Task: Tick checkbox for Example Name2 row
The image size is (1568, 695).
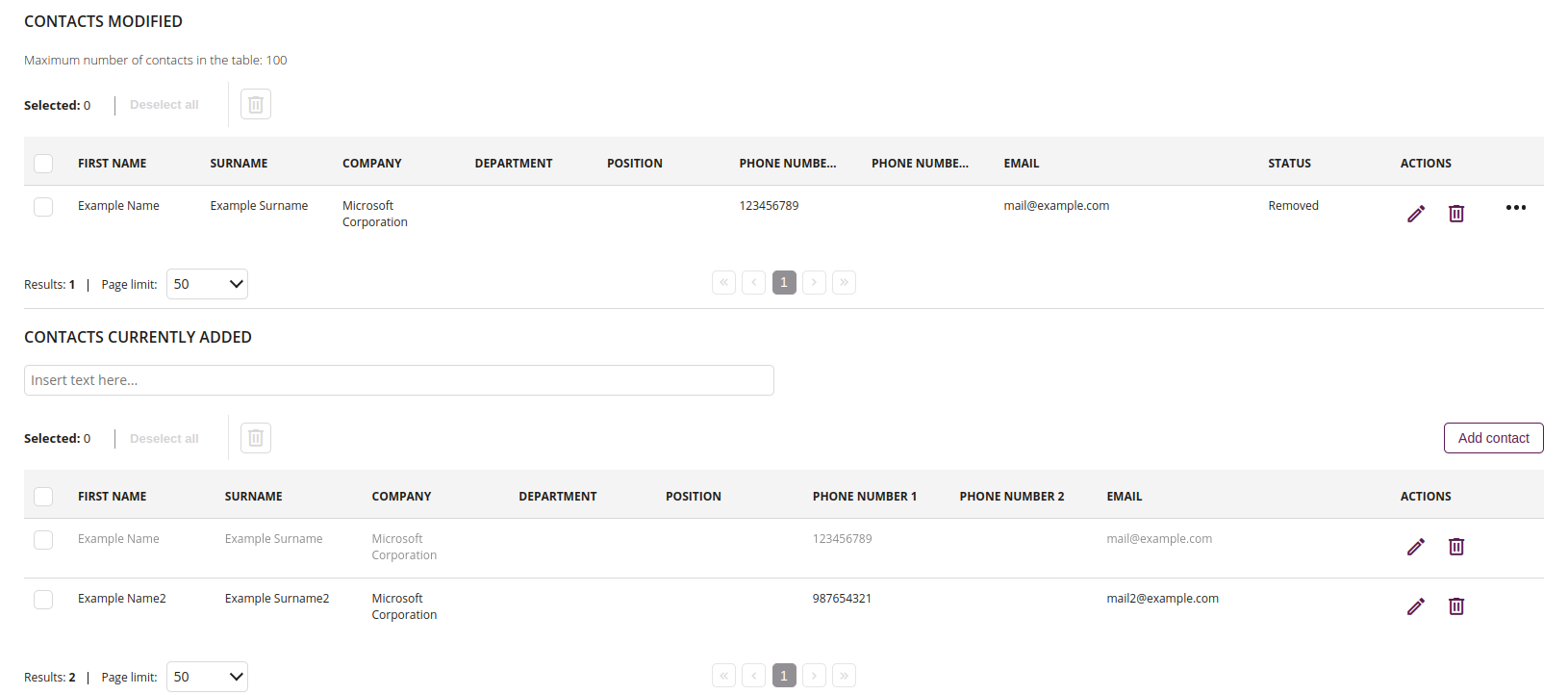Action: [43, 600]
